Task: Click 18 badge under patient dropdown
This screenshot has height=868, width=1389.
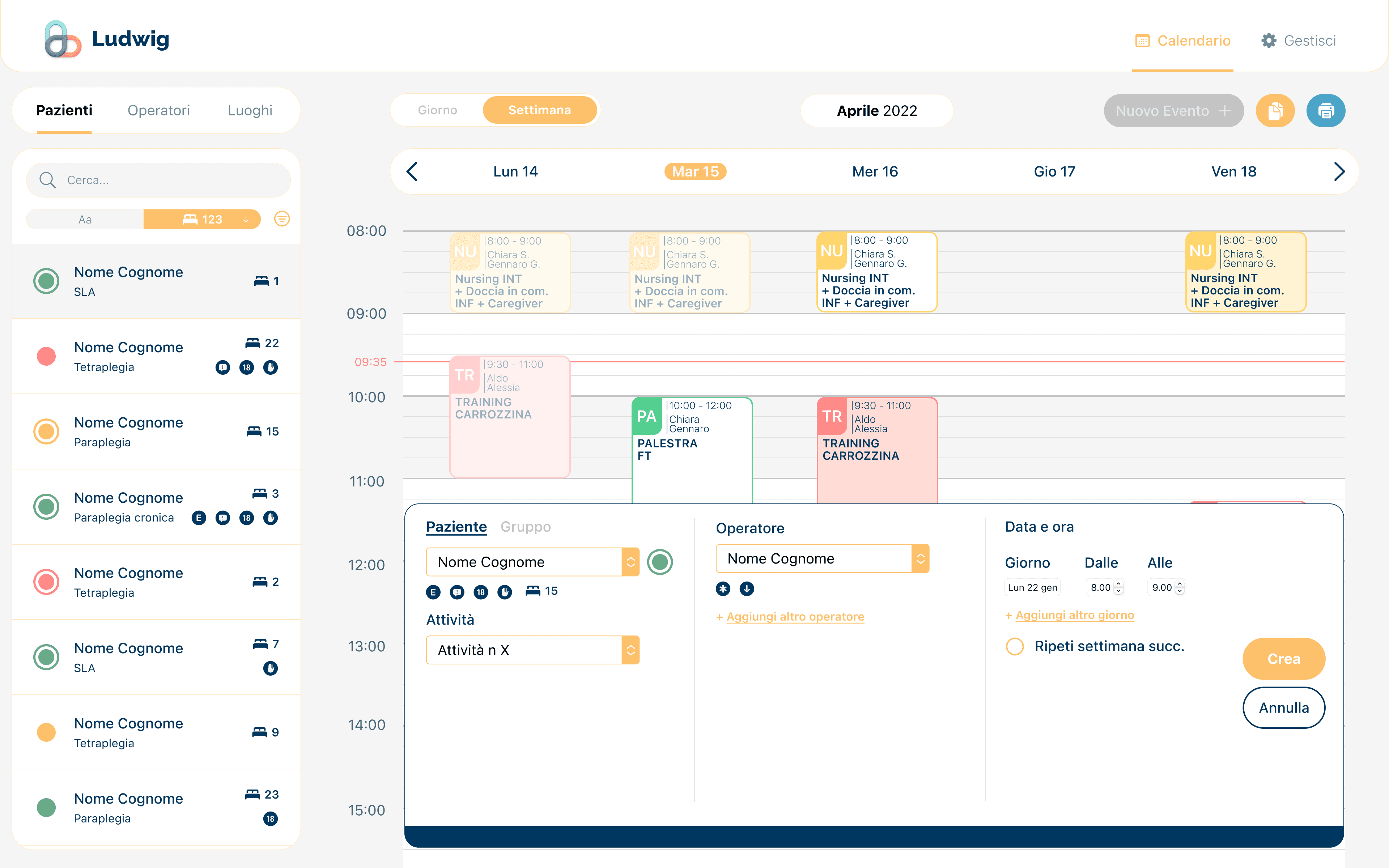Action: pos(481,592)
